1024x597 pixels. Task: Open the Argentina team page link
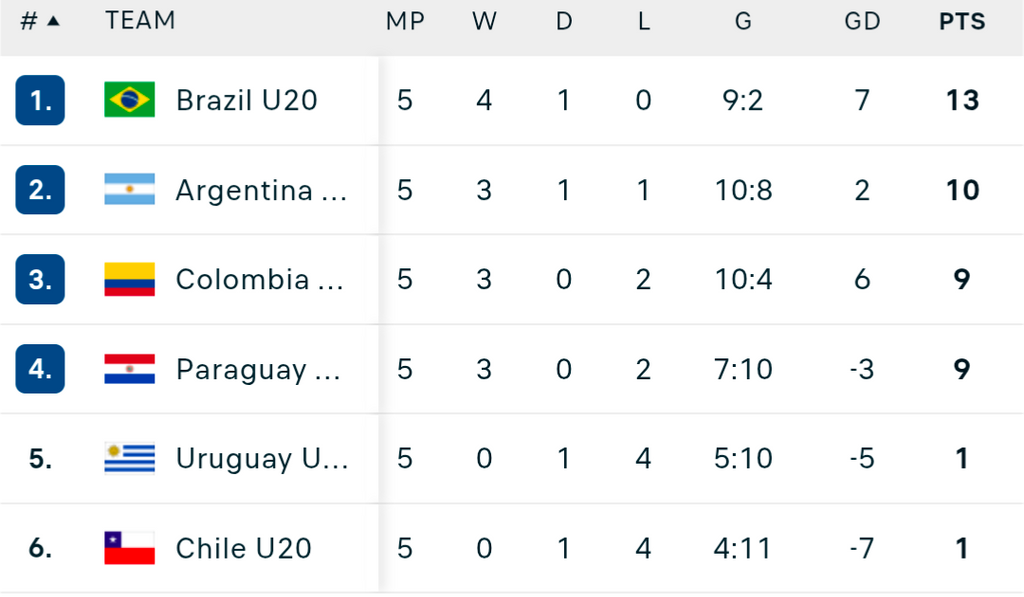pyautogui.click(x=260, y=190)
